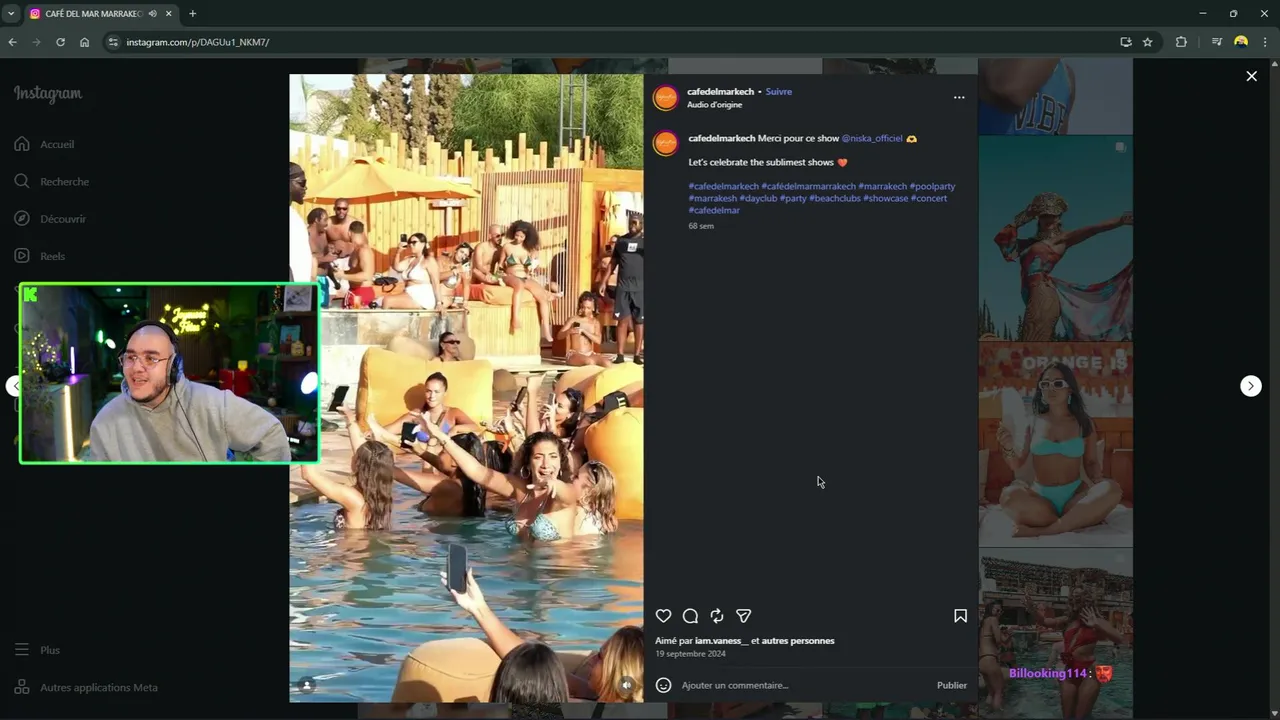Open the three-dot post options menu
Screen dimensions: 1280x720
pos(959,98)
